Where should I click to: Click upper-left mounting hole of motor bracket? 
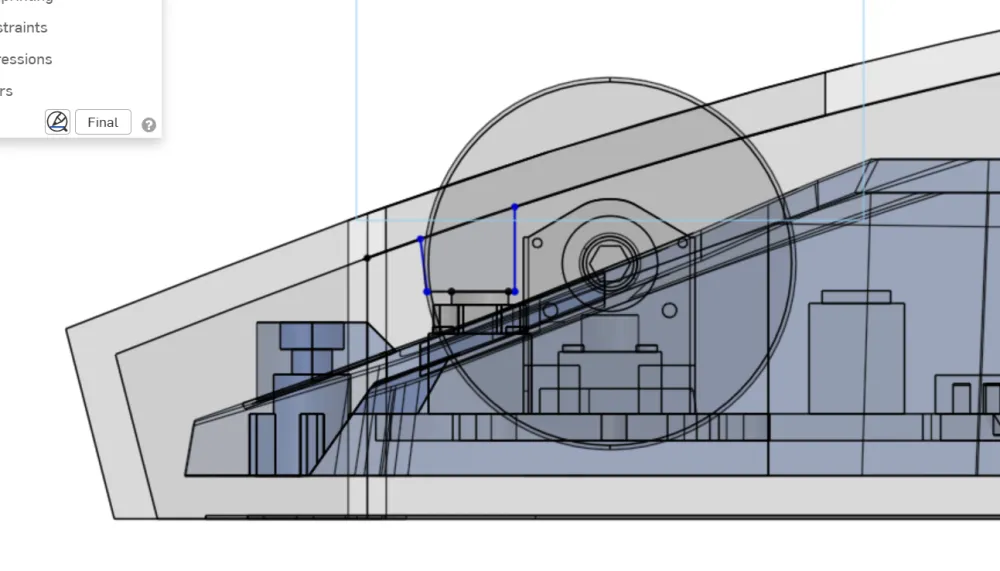(x=536, y=242)
